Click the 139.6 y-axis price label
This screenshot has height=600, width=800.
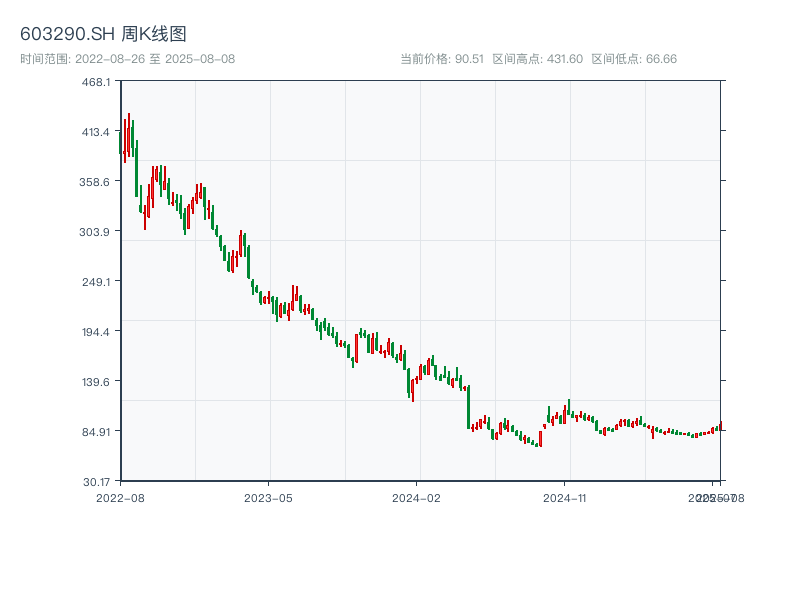(x=96, y=382)
